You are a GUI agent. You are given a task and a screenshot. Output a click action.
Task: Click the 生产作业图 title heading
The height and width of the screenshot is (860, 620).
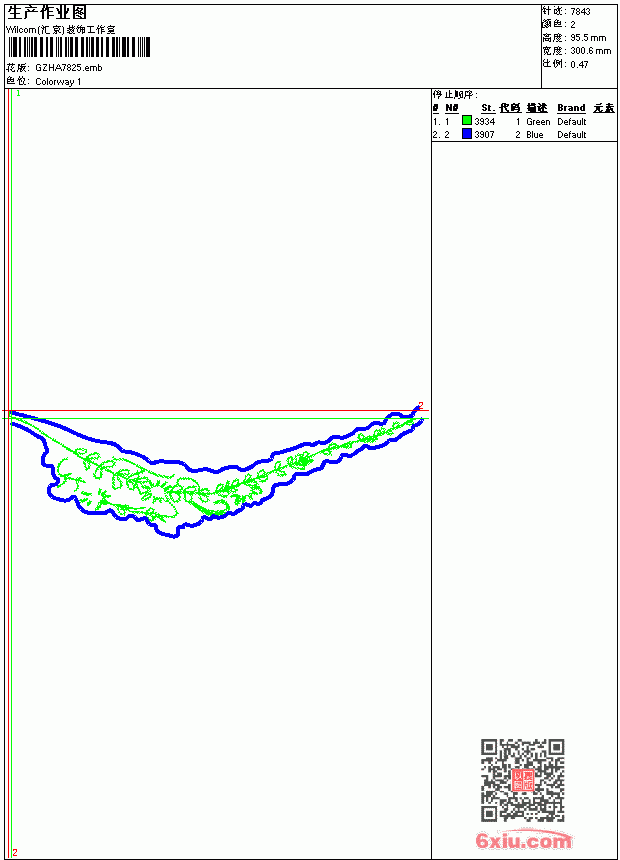(x=47, y=12)
